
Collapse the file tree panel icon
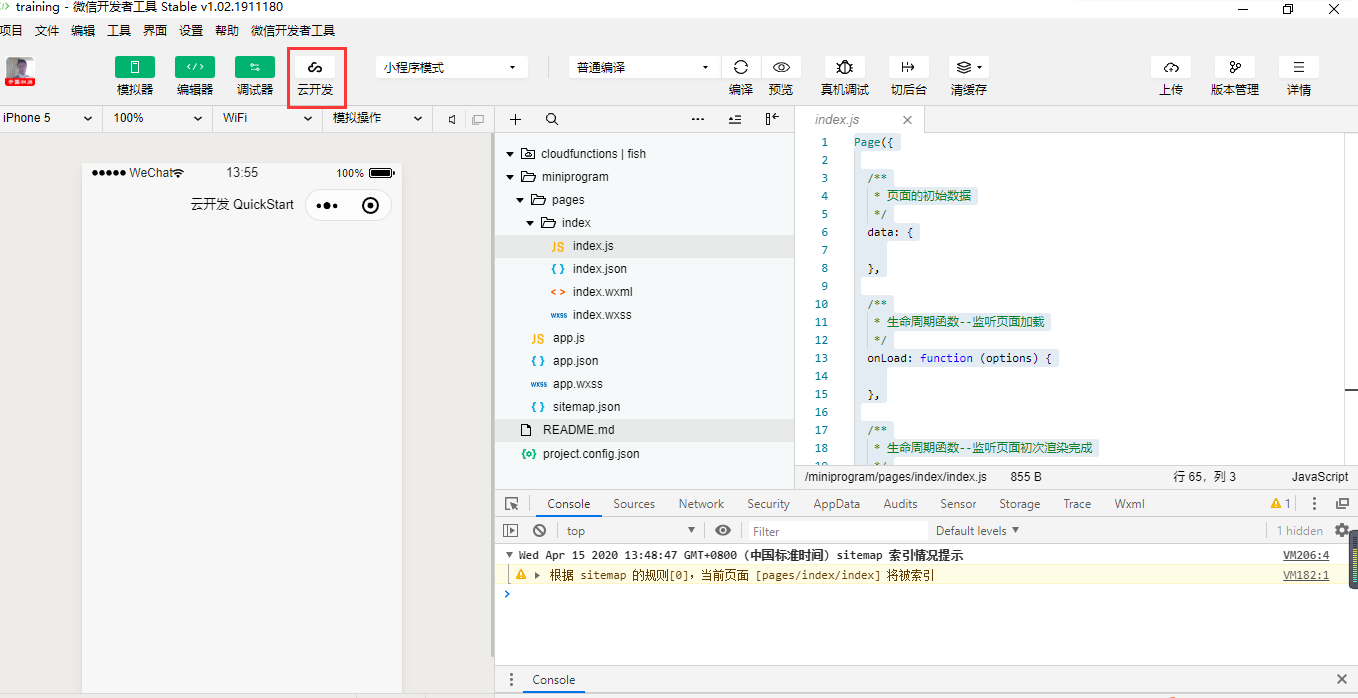coord(772,119)
